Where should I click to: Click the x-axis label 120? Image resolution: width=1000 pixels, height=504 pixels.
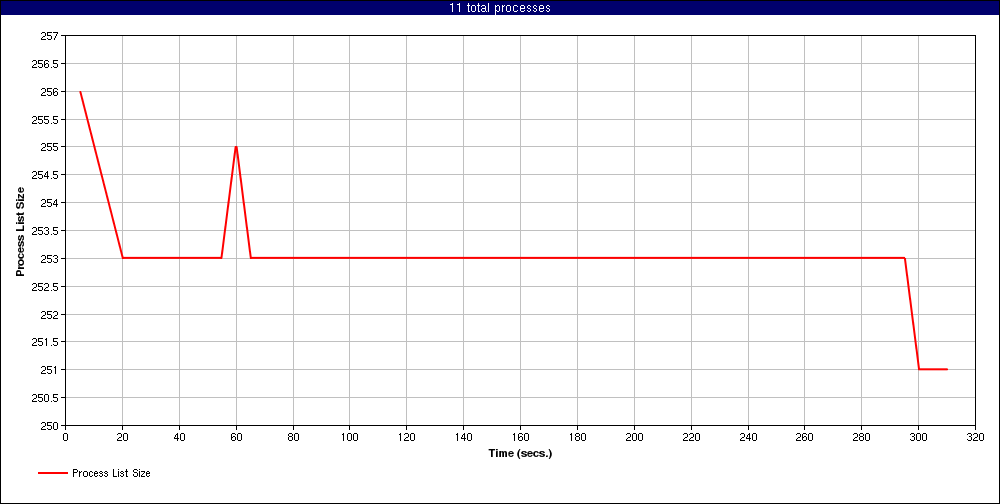[x=406, y=437]
